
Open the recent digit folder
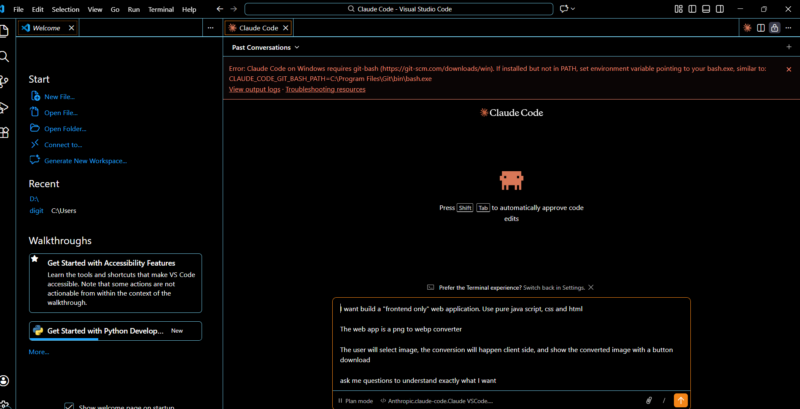[x=36, y=211]
